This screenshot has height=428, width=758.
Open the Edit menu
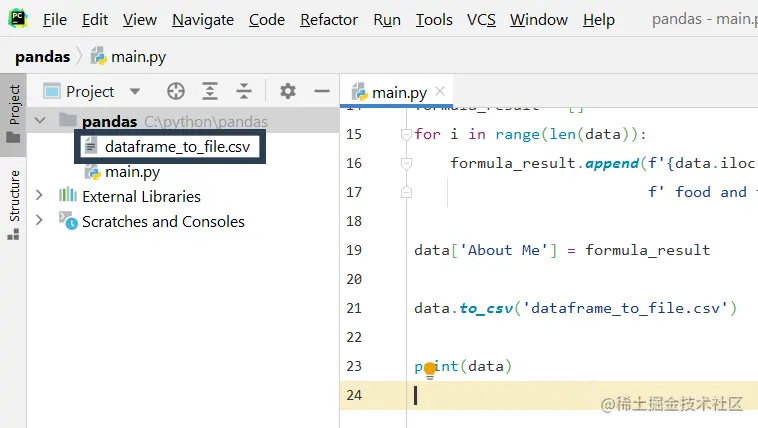(95, 20)
